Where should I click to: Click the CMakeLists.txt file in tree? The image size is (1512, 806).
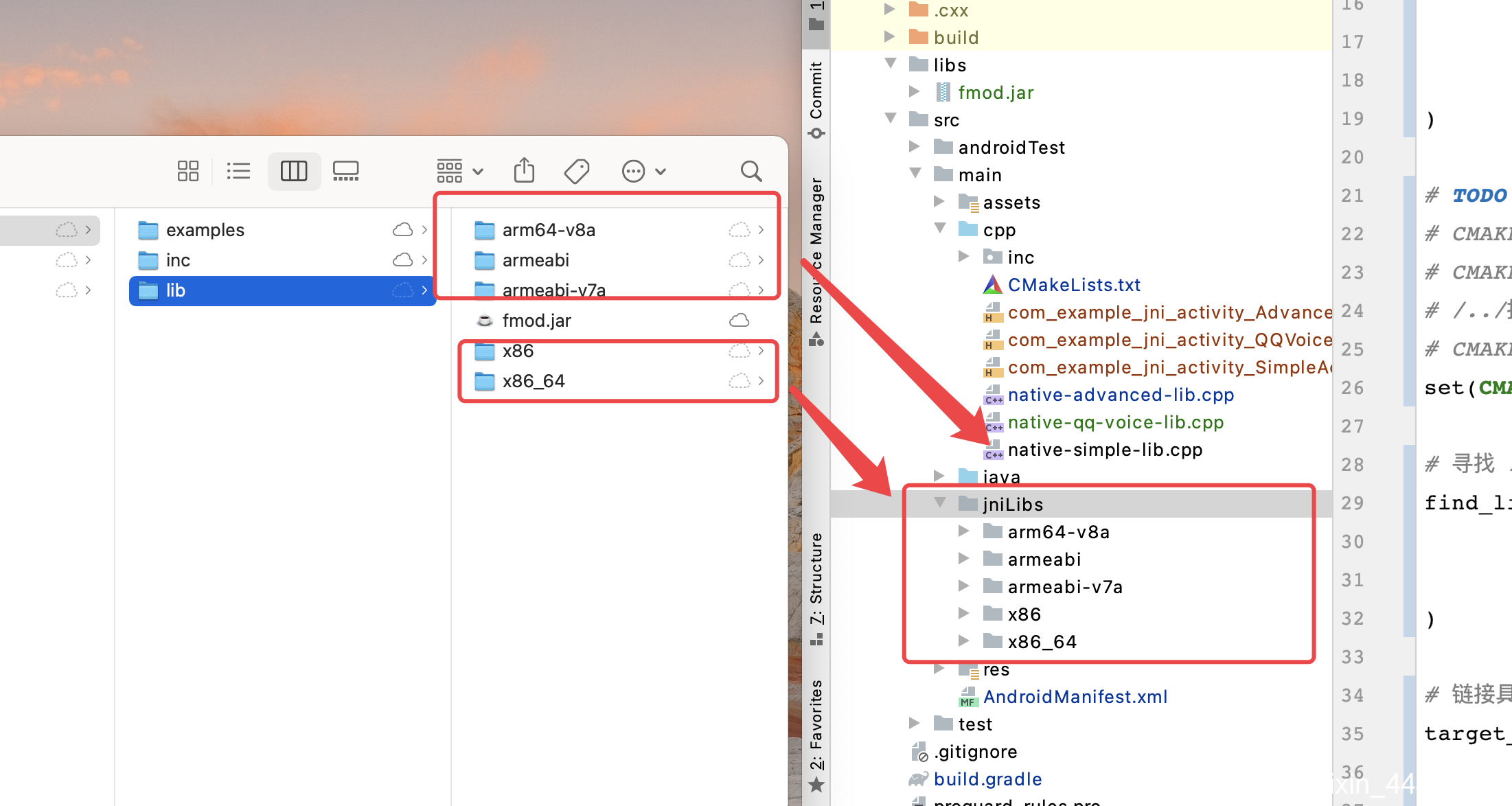point(1073,285)
